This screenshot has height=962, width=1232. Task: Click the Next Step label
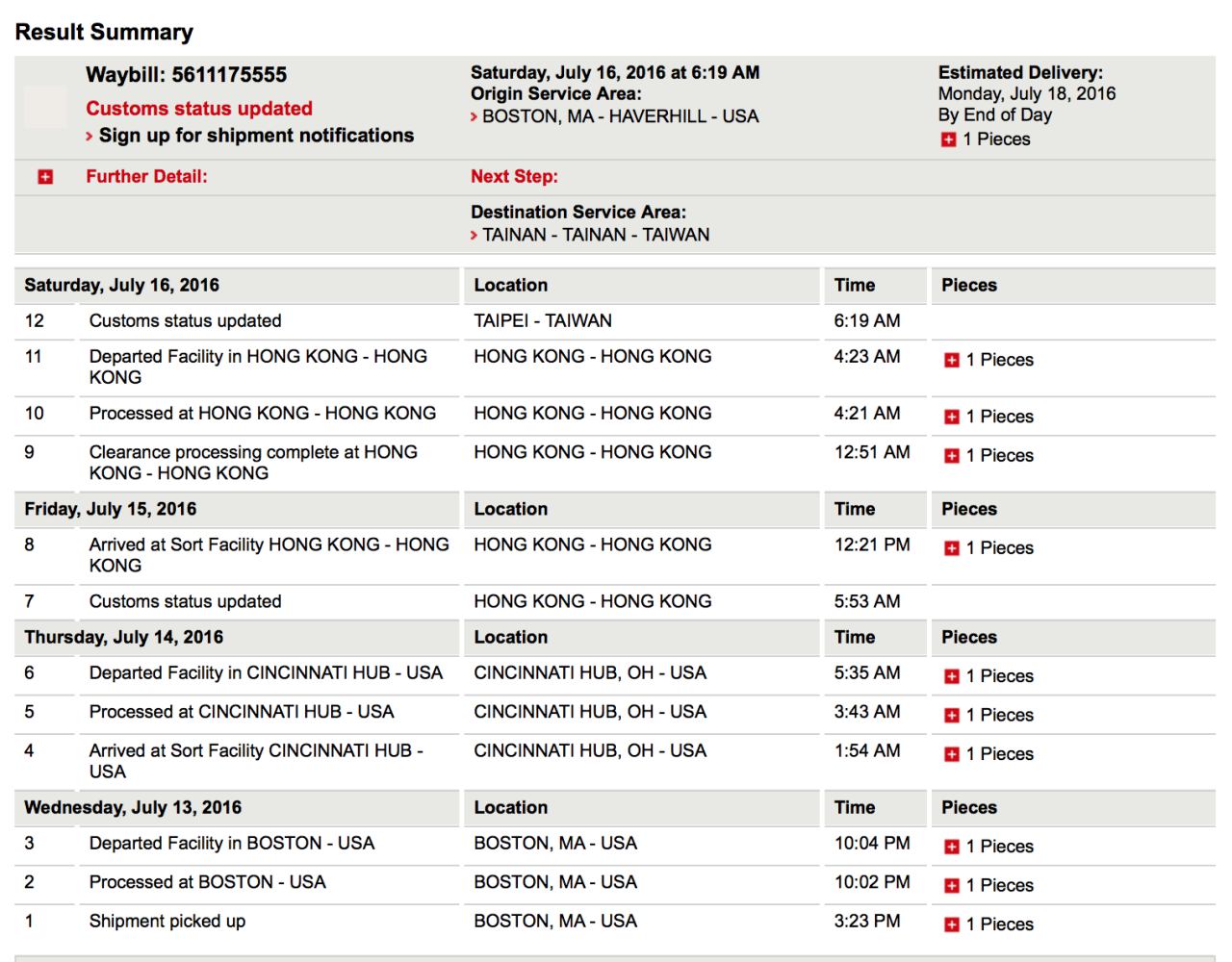514,176
